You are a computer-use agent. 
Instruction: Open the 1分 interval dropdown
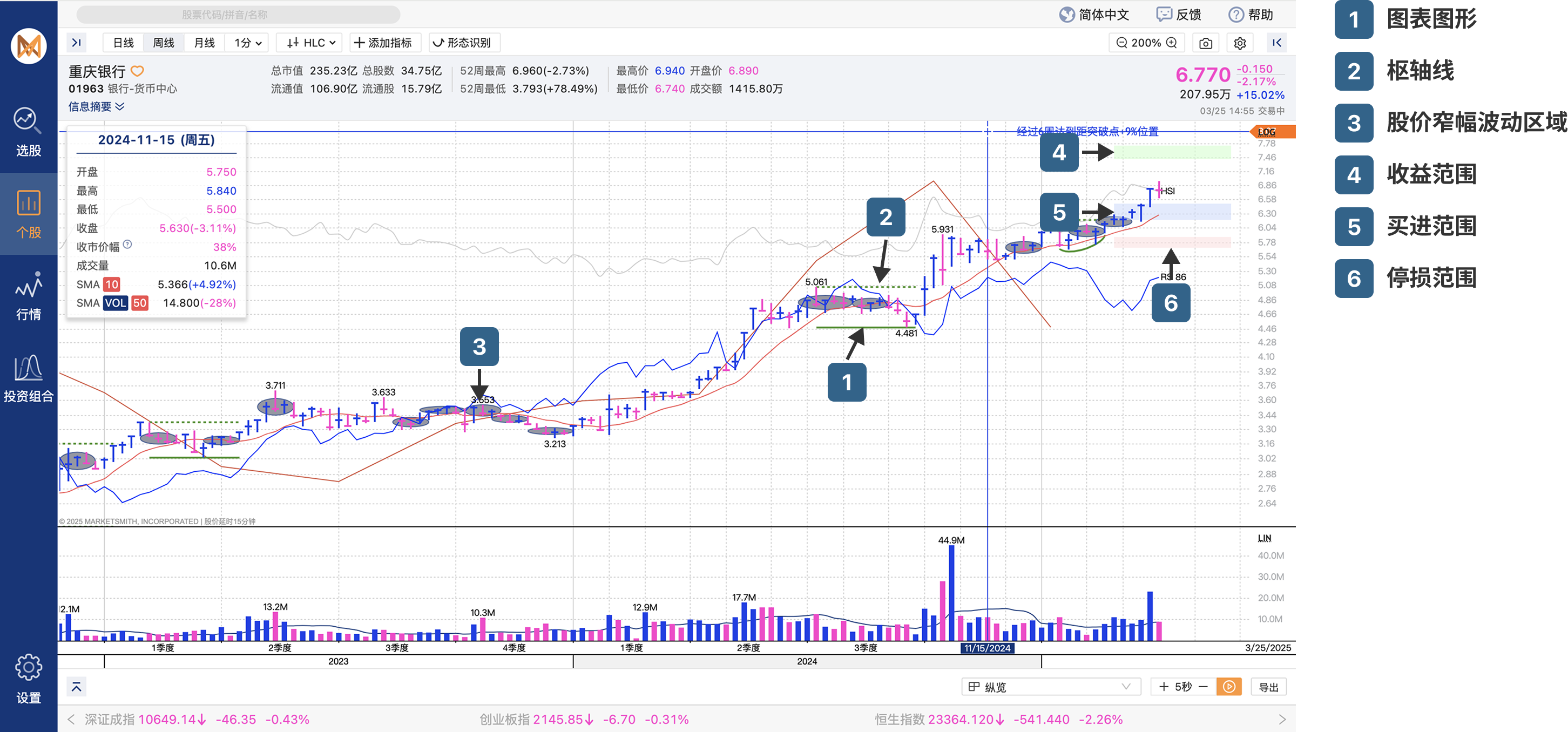pos(248,43)
